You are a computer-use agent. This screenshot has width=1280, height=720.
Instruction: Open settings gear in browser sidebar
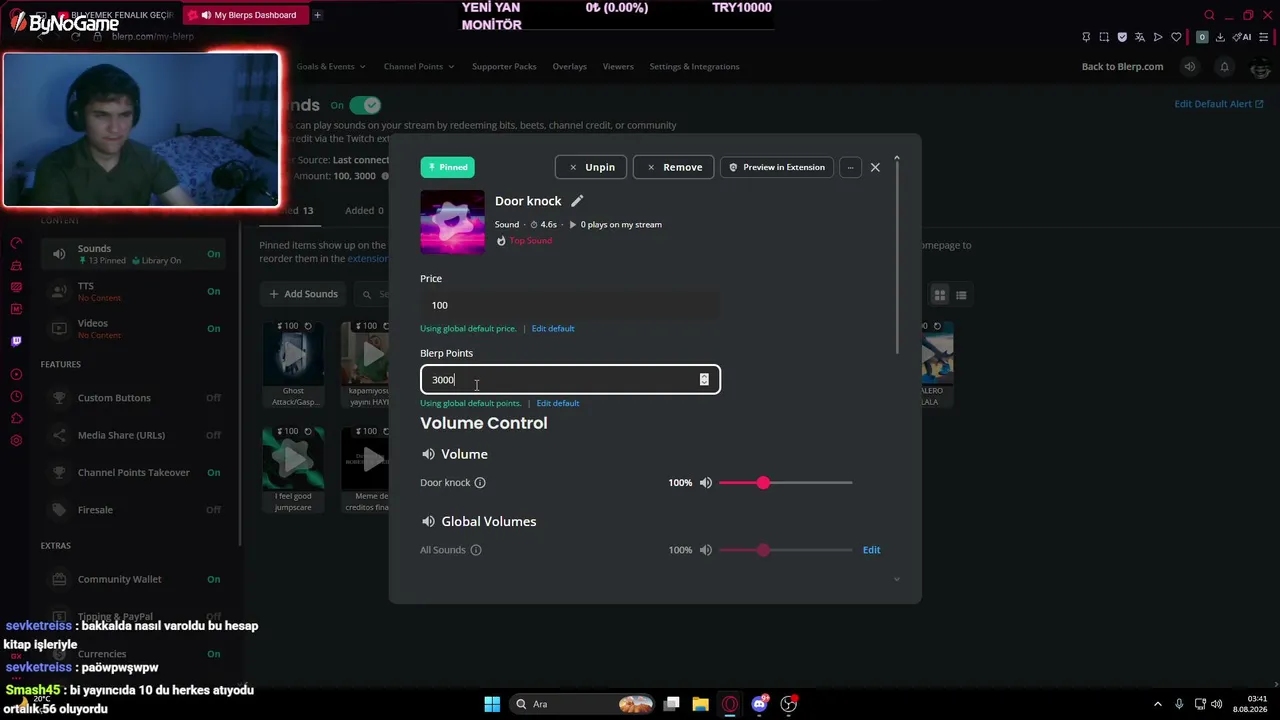coord(16,441)
